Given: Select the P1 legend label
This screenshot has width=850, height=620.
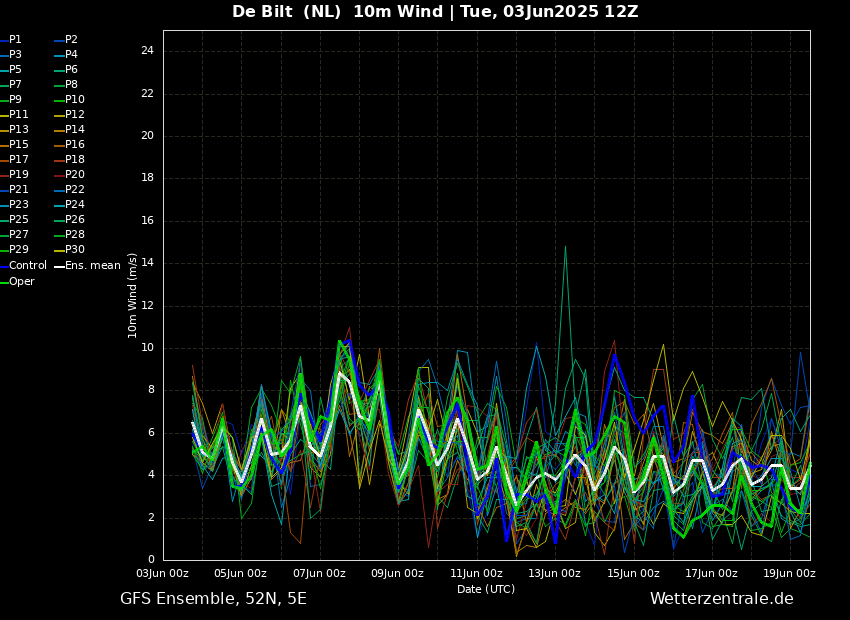Looking at the screenshot, I should 15,40.
